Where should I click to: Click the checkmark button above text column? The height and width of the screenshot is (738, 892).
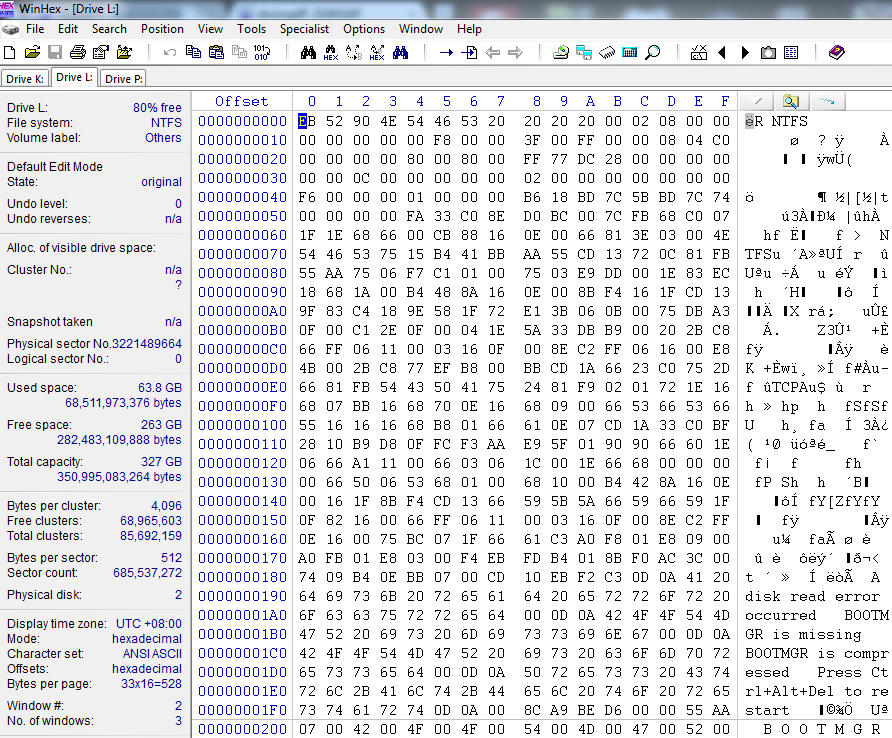pos(757,101)
